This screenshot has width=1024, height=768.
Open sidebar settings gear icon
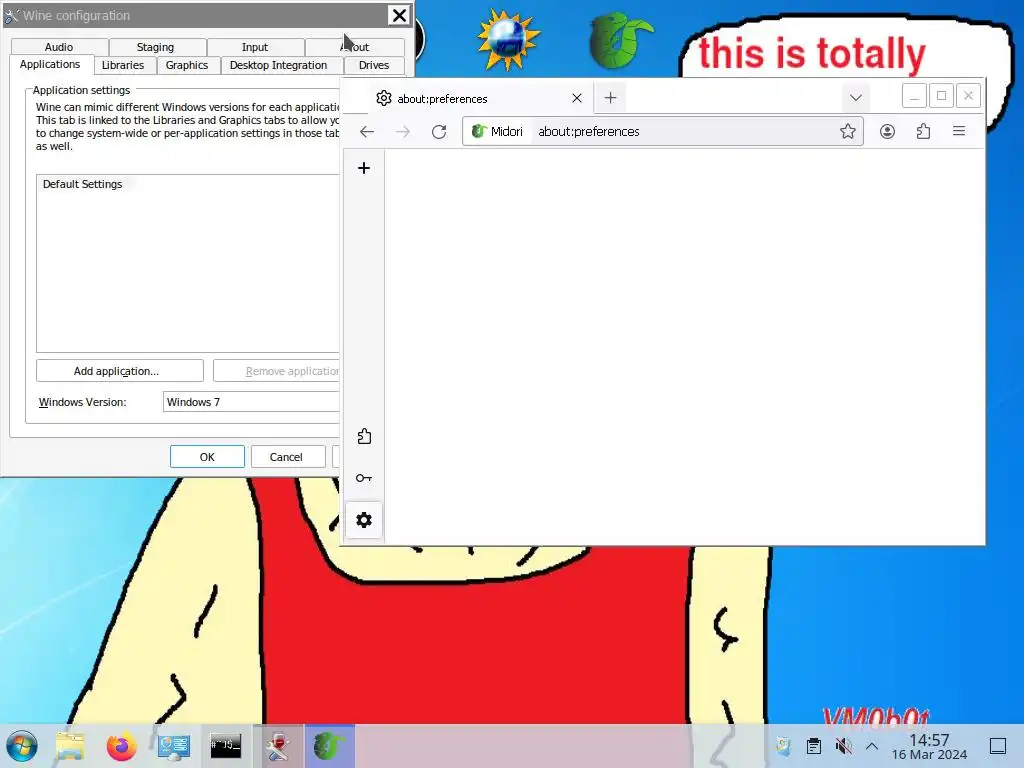[364, 520]
